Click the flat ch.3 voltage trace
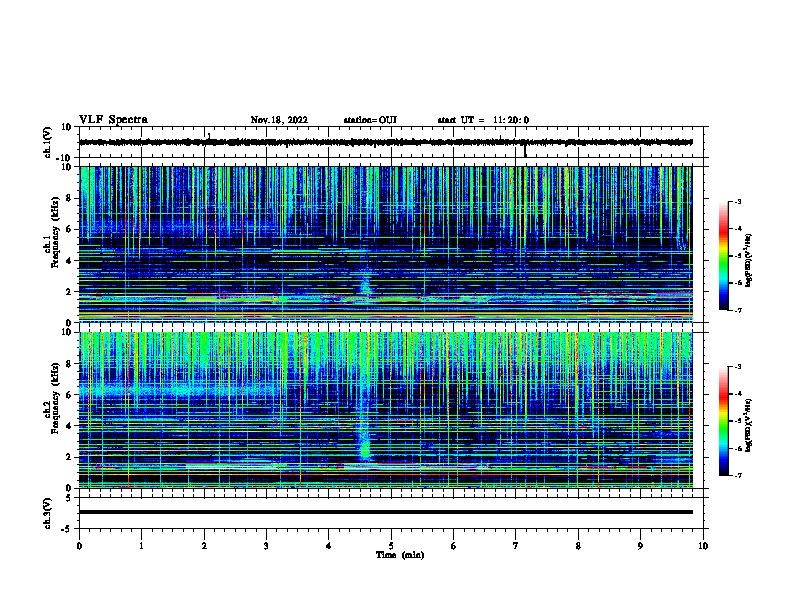 tap(385, 512)
